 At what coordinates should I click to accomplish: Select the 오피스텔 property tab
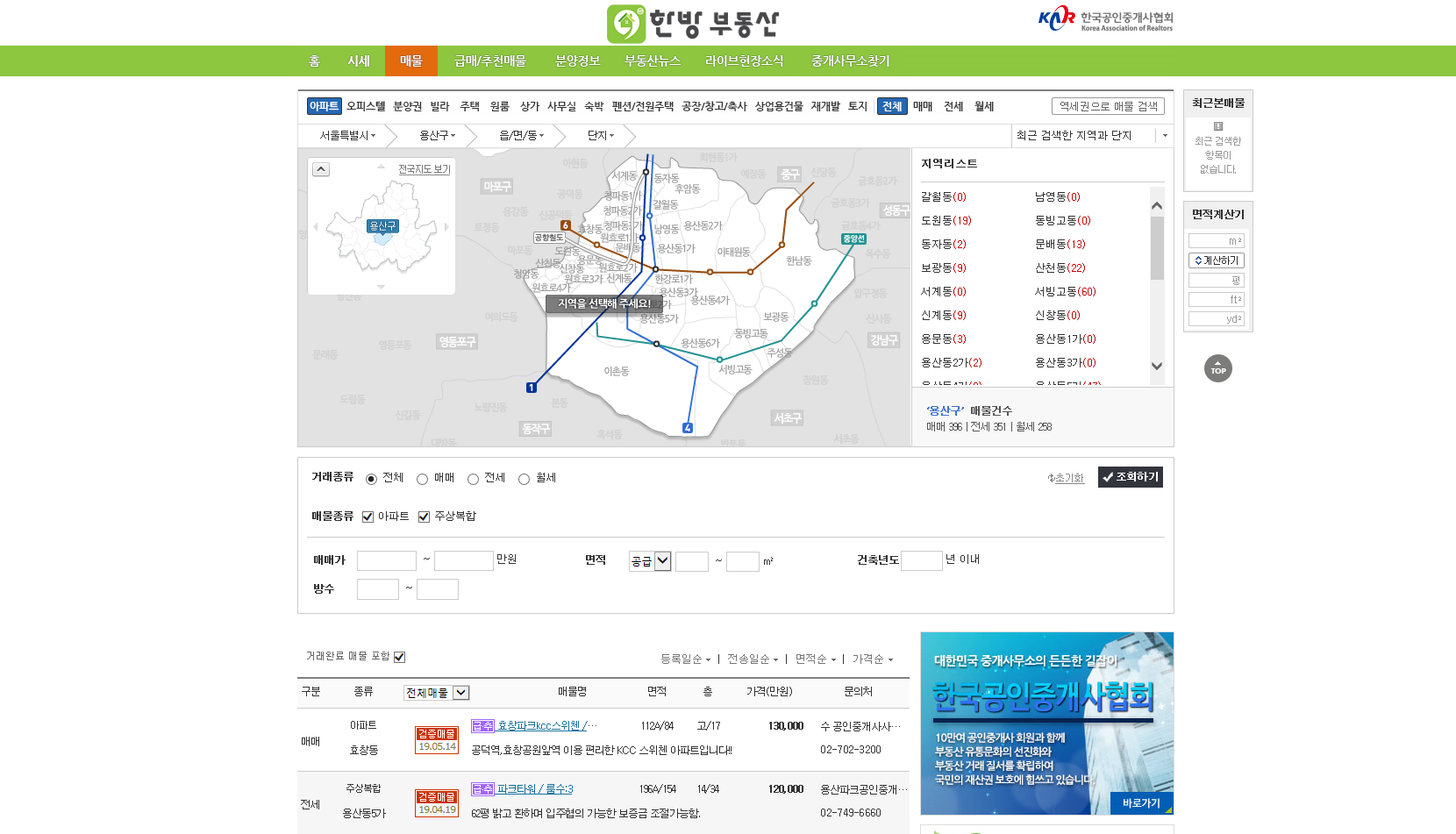(x=366, y=106)
